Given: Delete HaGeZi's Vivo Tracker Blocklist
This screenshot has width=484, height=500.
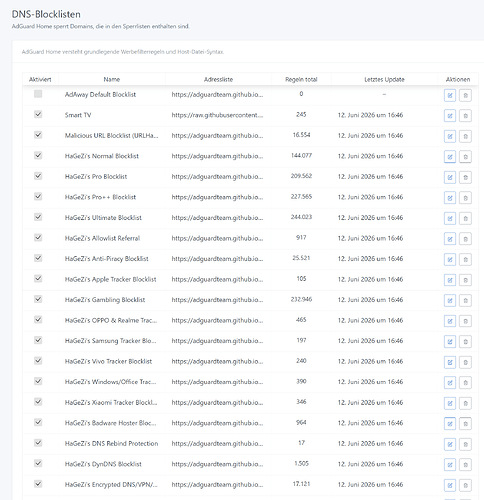Looking at the screenshot, I should 465,362.
